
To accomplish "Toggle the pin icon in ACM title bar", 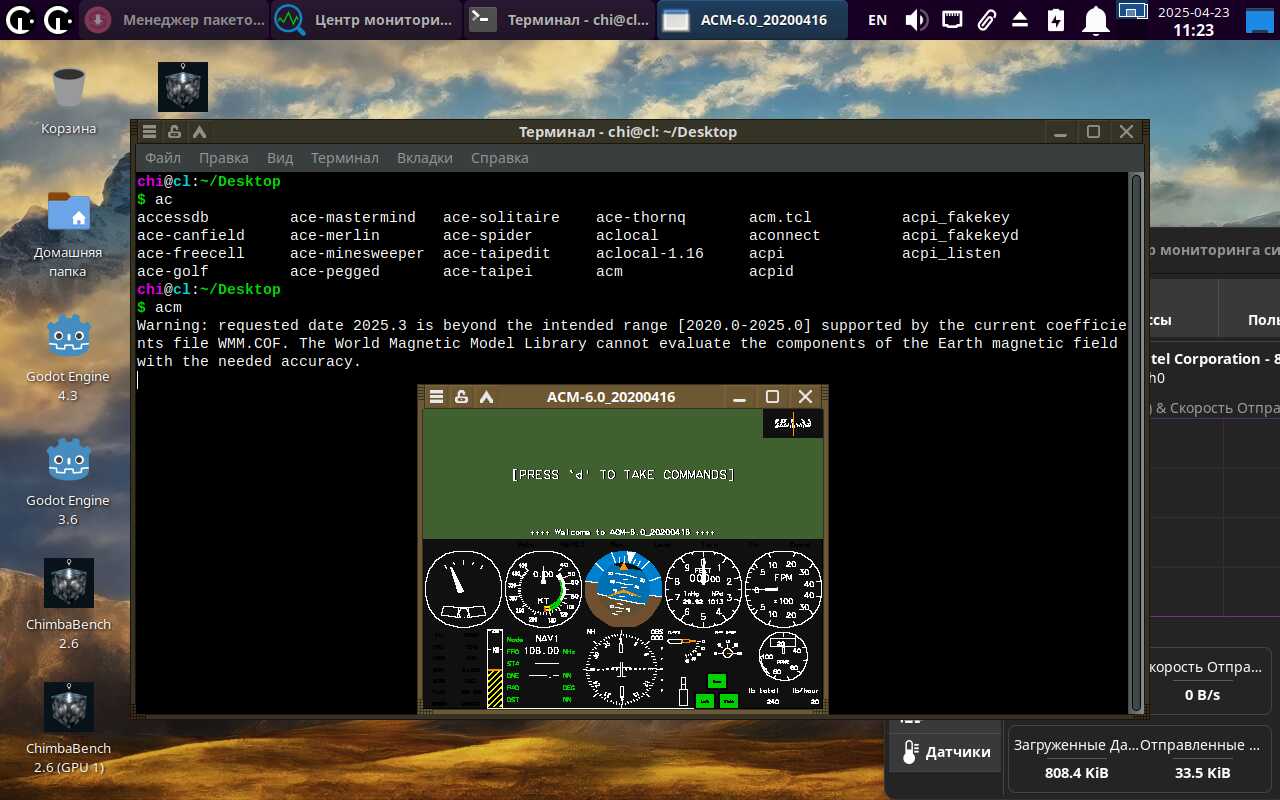I will pos(461,397).
